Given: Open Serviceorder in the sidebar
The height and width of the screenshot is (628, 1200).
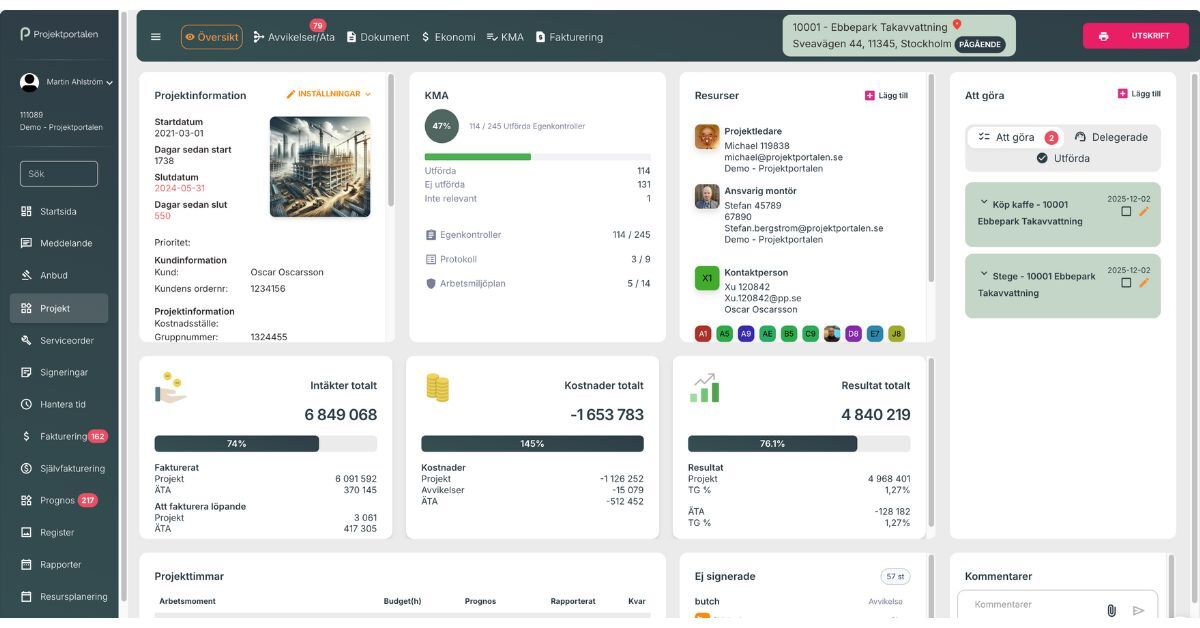Looking at the screenshot, I should [66, 340].
